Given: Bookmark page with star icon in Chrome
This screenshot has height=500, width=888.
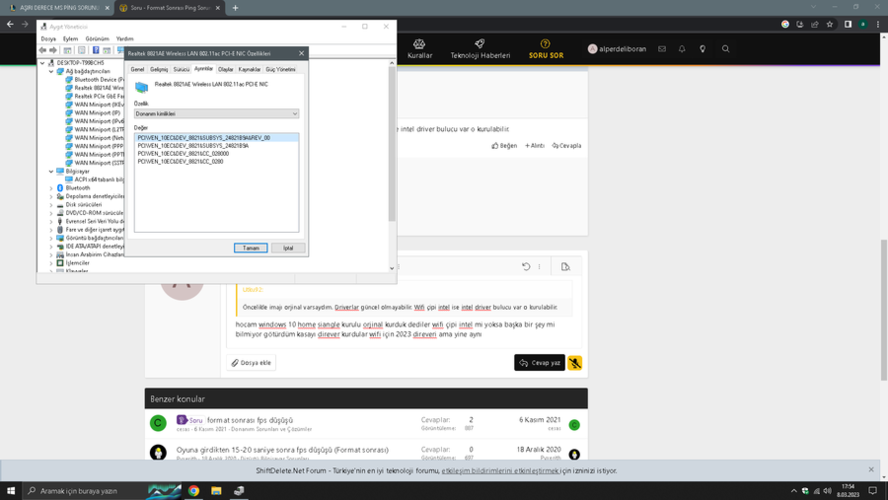Looking at the screenshot, I should 830,24.
